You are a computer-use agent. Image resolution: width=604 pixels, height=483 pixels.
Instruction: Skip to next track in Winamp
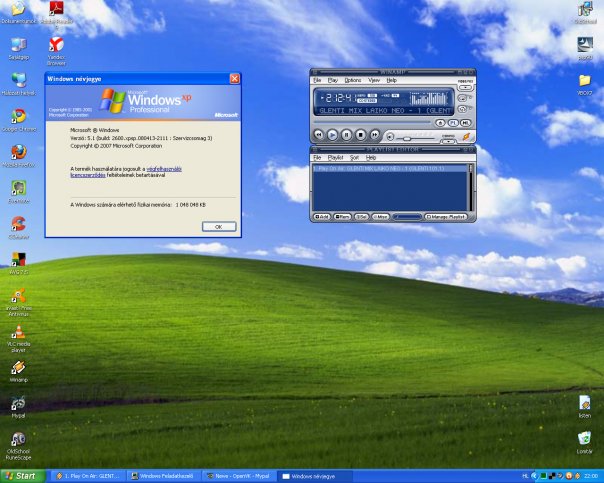(x=375, y=135)
